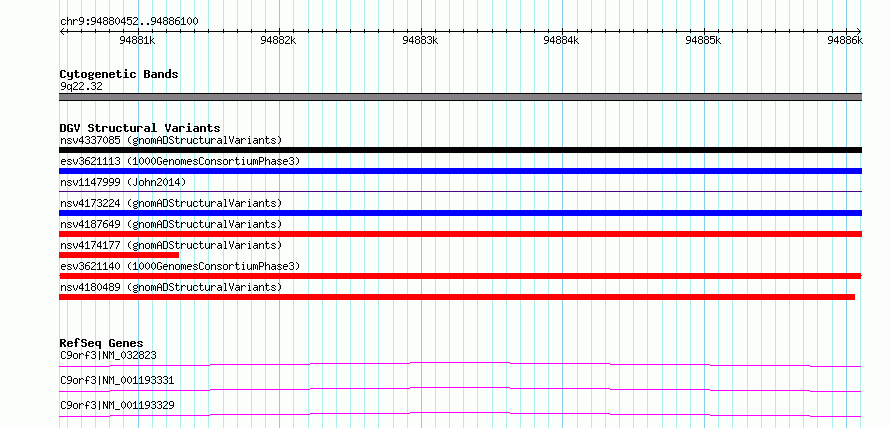Click the short red bar of nsv4174177
This screenshot has width=890, height=428.
119,255
